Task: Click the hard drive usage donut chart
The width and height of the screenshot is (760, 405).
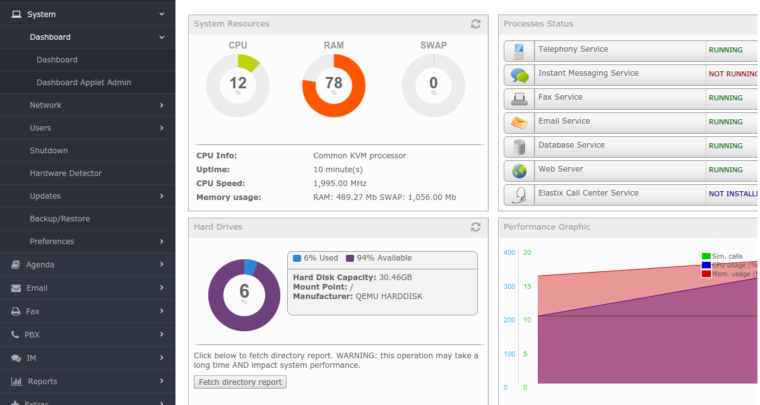Action: pyautogui.click(x=243, y=295)
